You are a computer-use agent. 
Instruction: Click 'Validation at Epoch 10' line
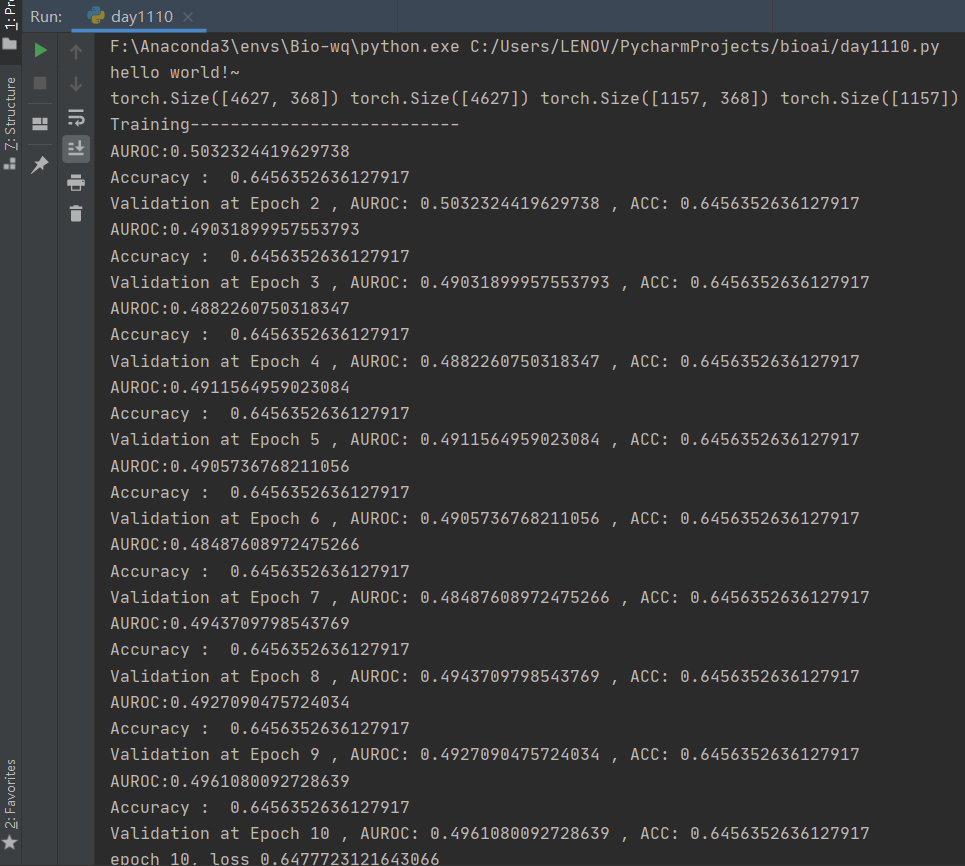pos(489,833)
